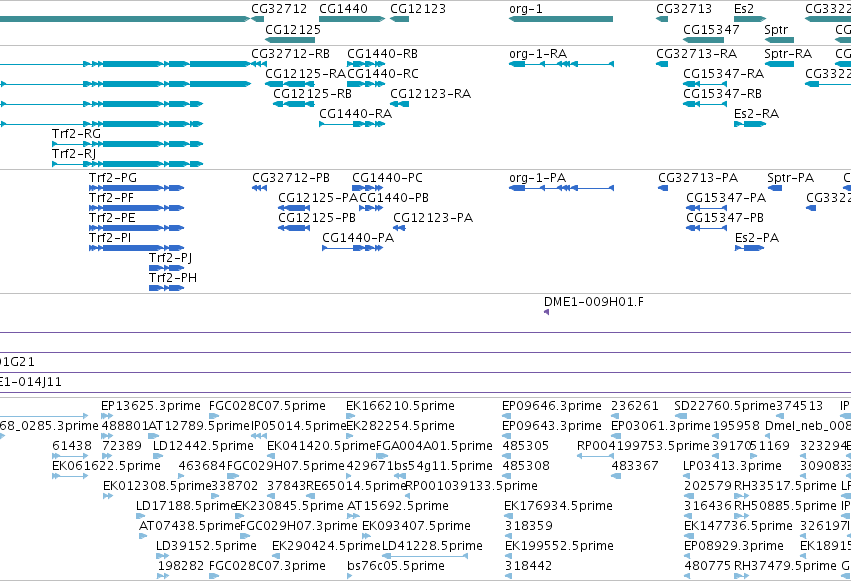Open EST EK166210.5prime
Viewport: 851px width, 581px height.
click(x=400, y=406)
